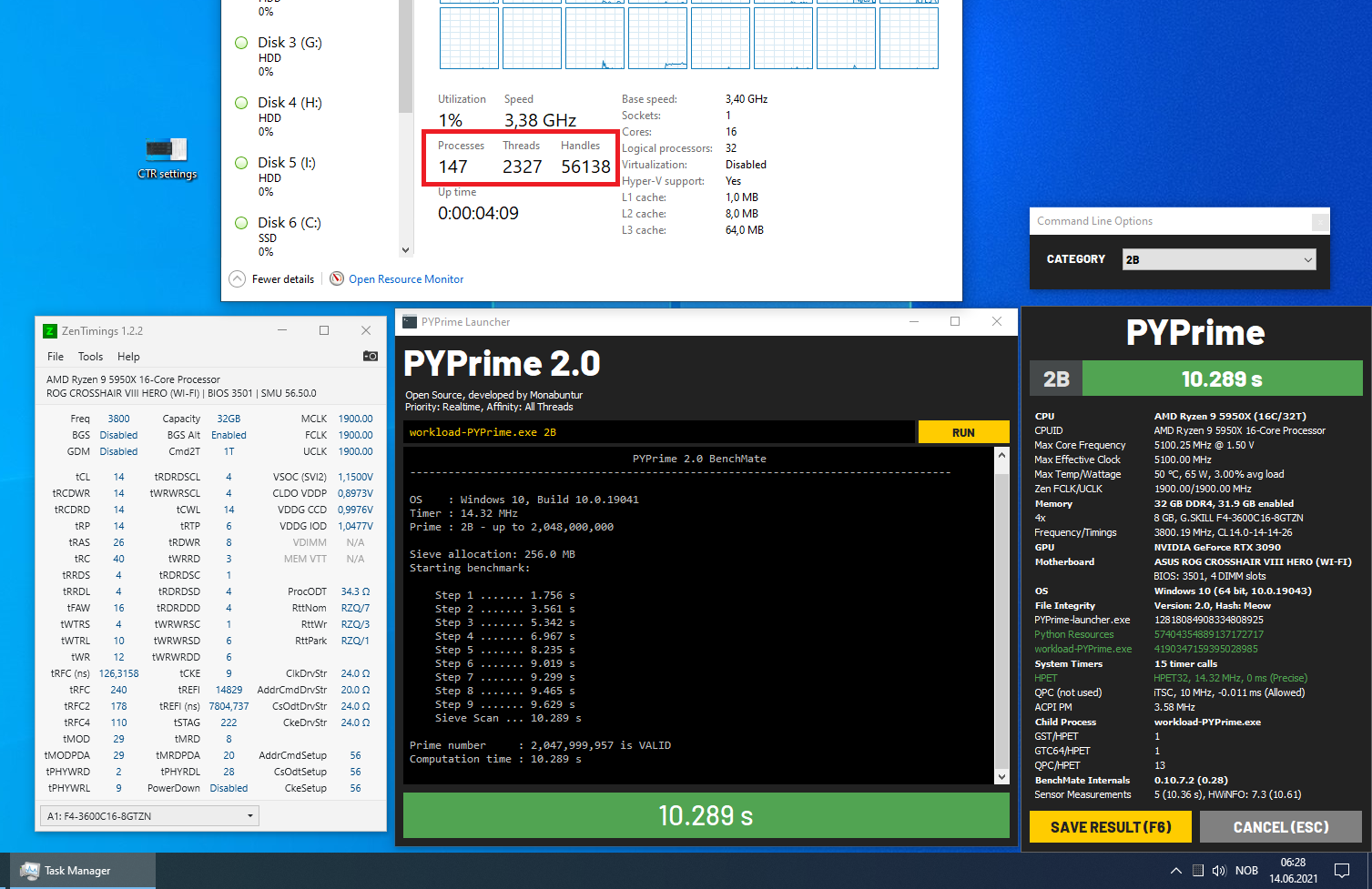This screenshot has height=889, width=1372.
Task: Click Resource Monitor gauge icon
Action: pos(337,278)
